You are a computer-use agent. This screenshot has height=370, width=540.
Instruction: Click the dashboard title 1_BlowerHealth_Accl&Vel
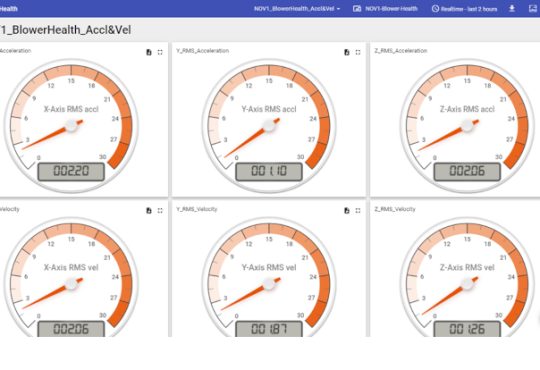[65, 30]
